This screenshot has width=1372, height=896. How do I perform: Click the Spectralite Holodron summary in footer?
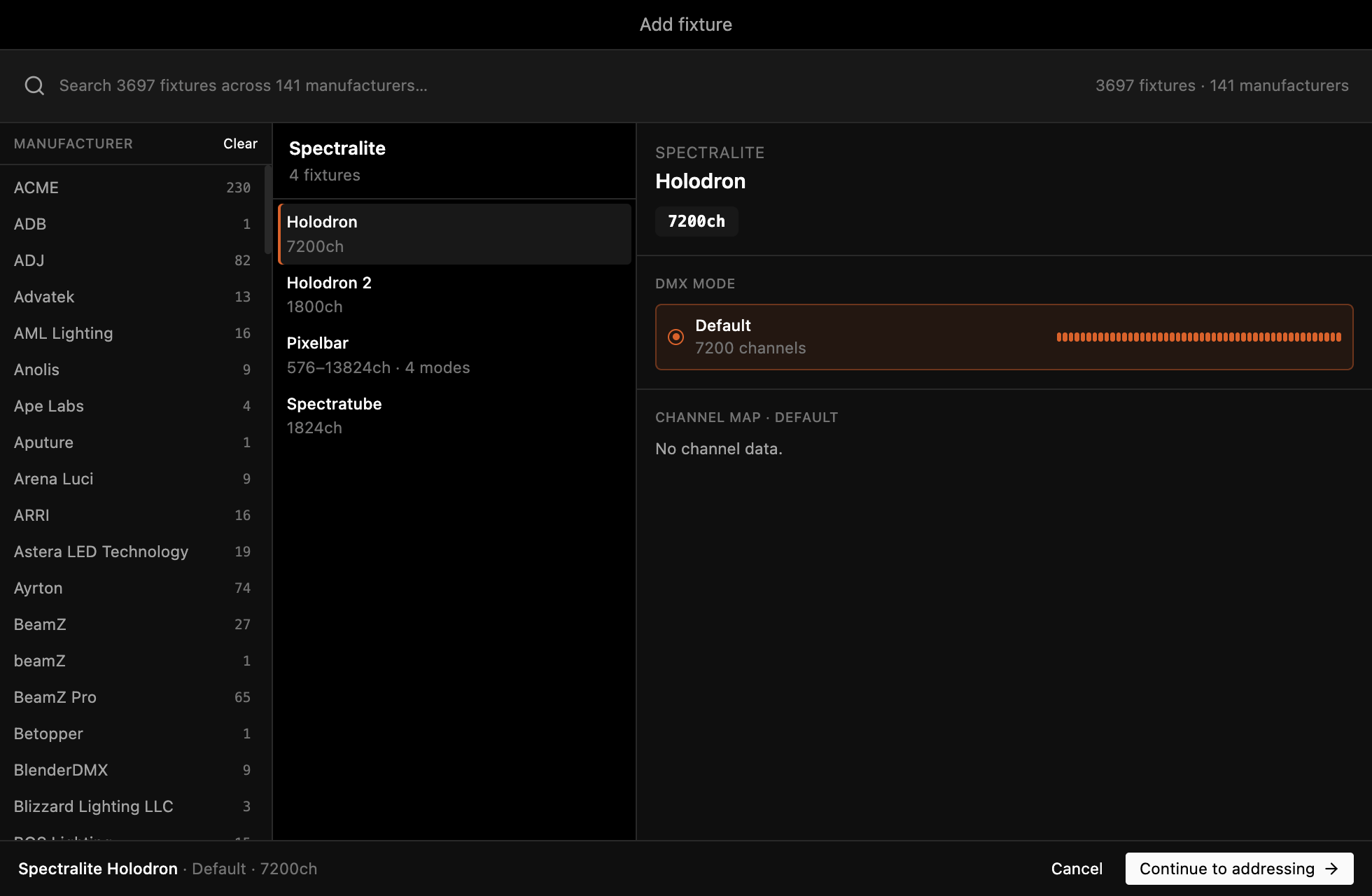click(x=167, y=869)
